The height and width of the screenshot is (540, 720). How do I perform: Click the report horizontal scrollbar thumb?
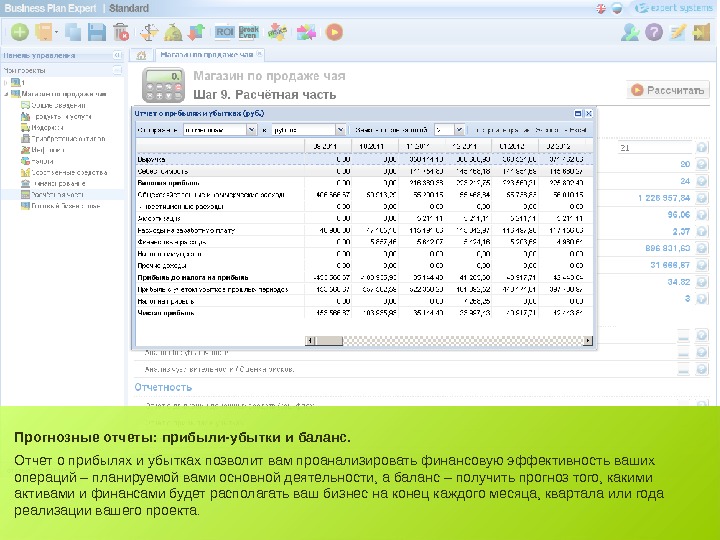[328, 340]
